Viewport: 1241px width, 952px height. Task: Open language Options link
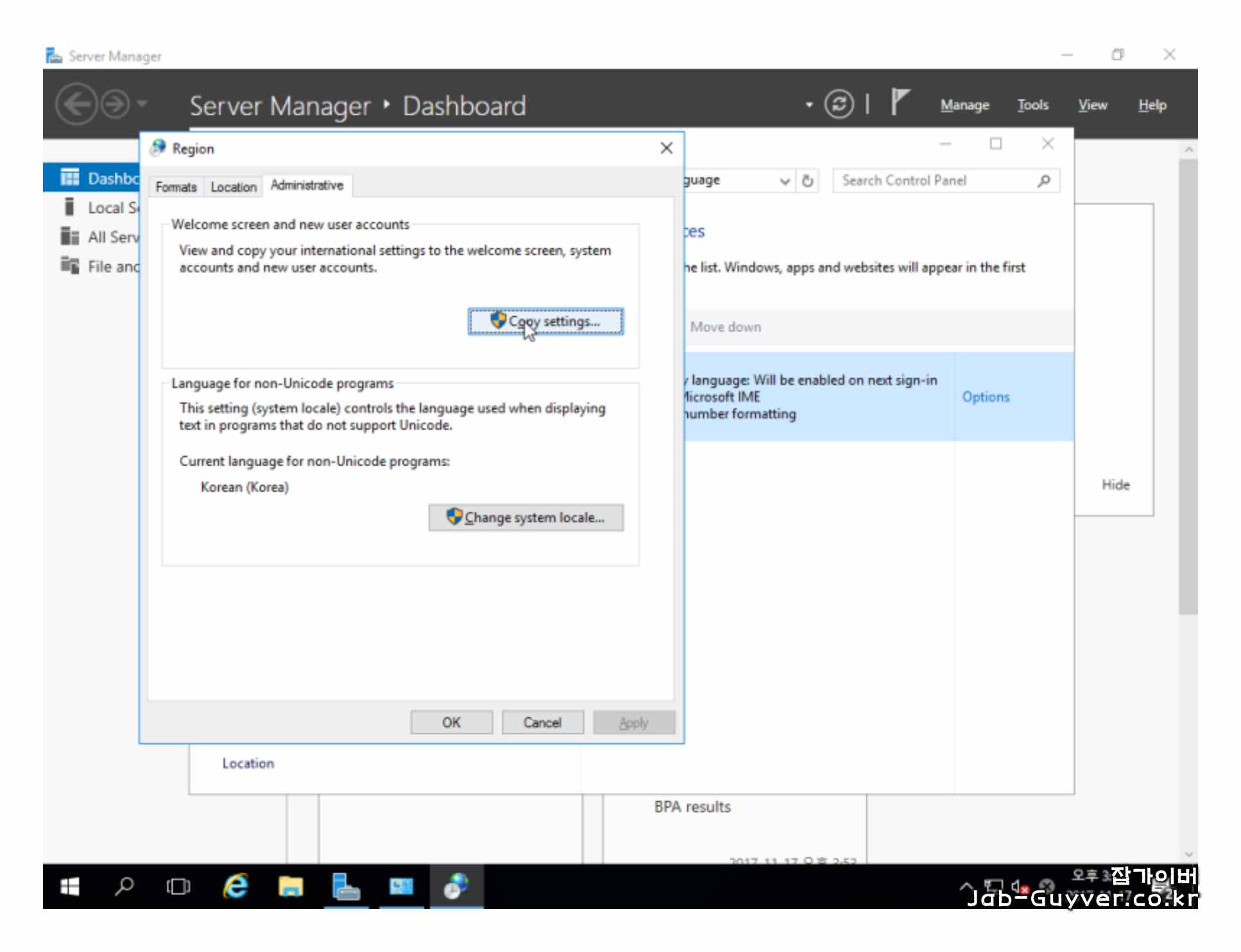point(985,397)
